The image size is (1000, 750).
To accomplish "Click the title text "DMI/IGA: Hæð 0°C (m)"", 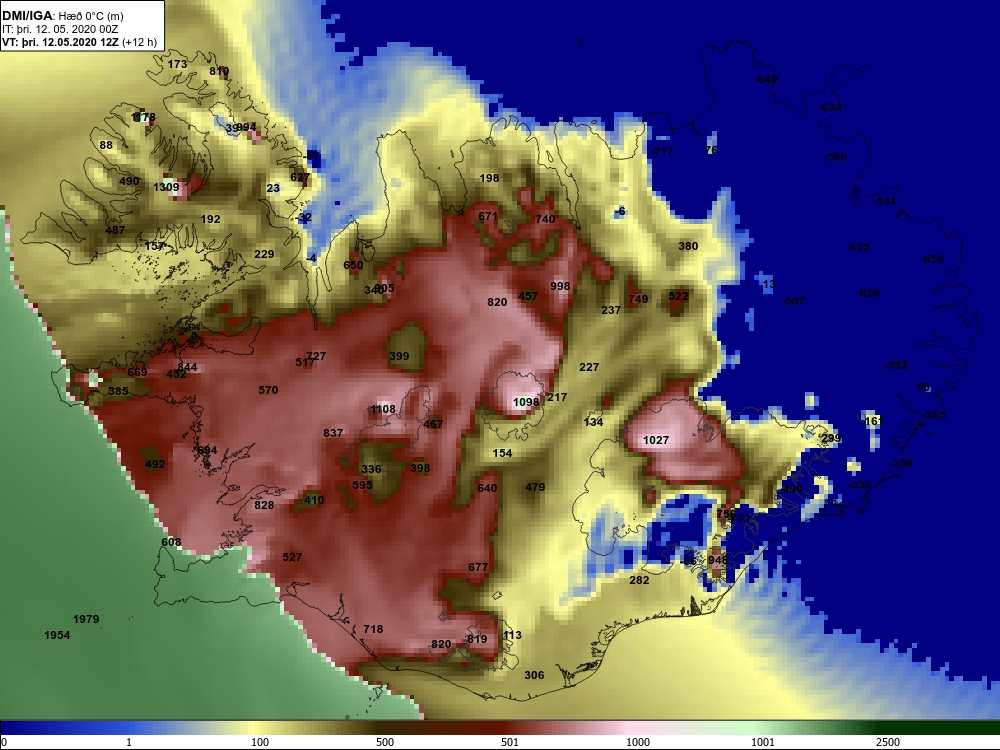I will tap(62, 16).
